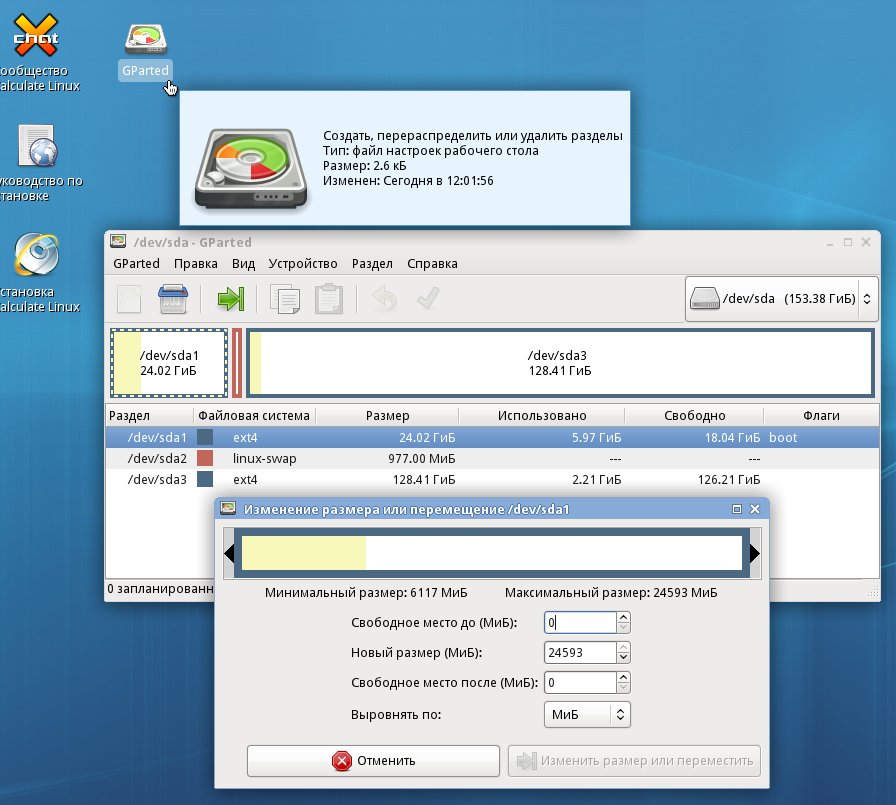Open the Раздел menu

pos(372,263)
